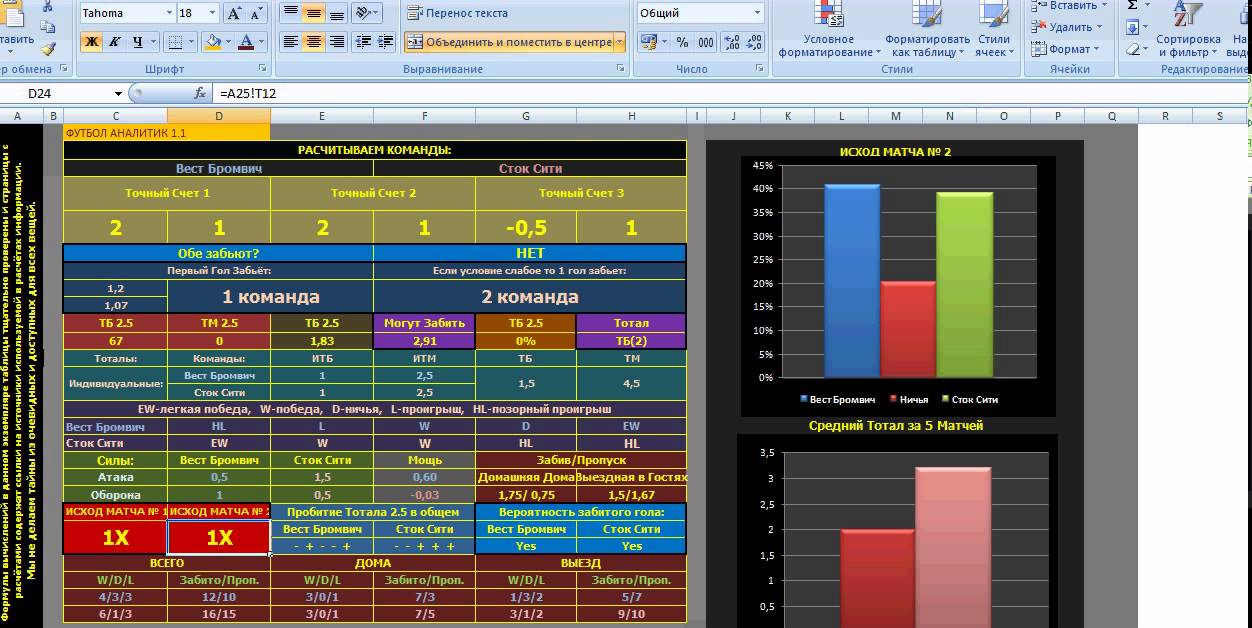This screenshot has width=1252, height=628.
Task: Increase the cell indent
Action: (x=386, y=42)
